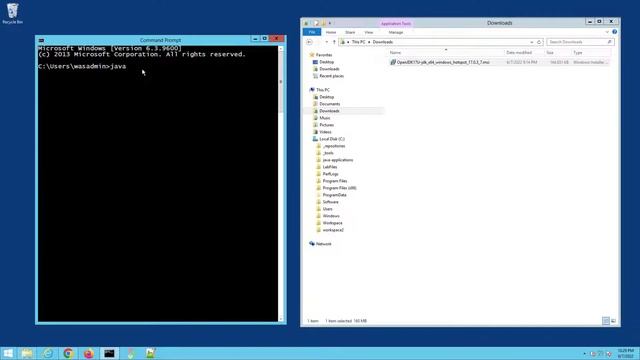Open the ProgramData folder in tree

tap(334, 195)
